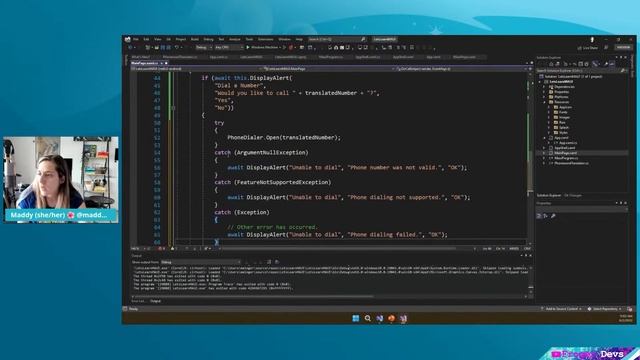Select the AppIcon folder
The height and width of the screenshot is (360, 640).
[x=563, y=107]
